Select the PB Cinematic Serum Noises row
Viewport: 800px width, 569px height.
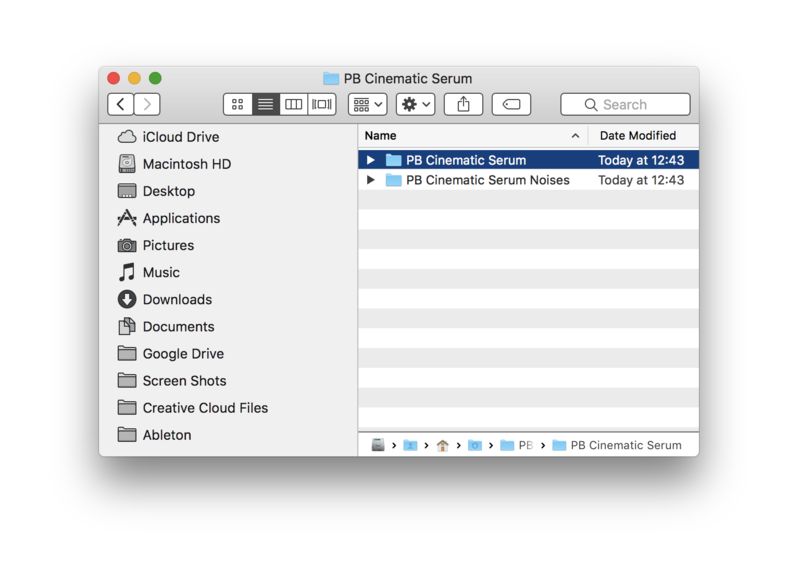487,180
